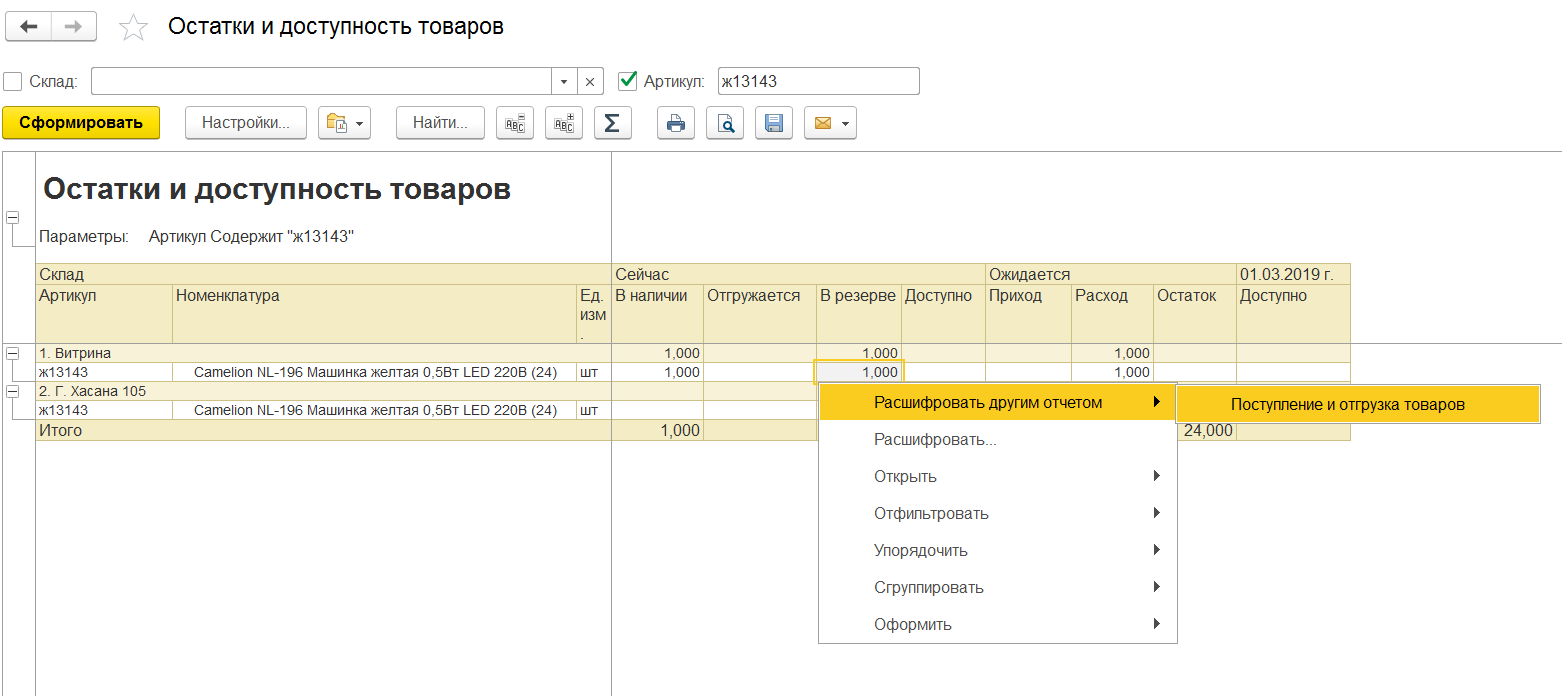
Task: Click the sum (sigma) icon
Action: pos(612,123)
